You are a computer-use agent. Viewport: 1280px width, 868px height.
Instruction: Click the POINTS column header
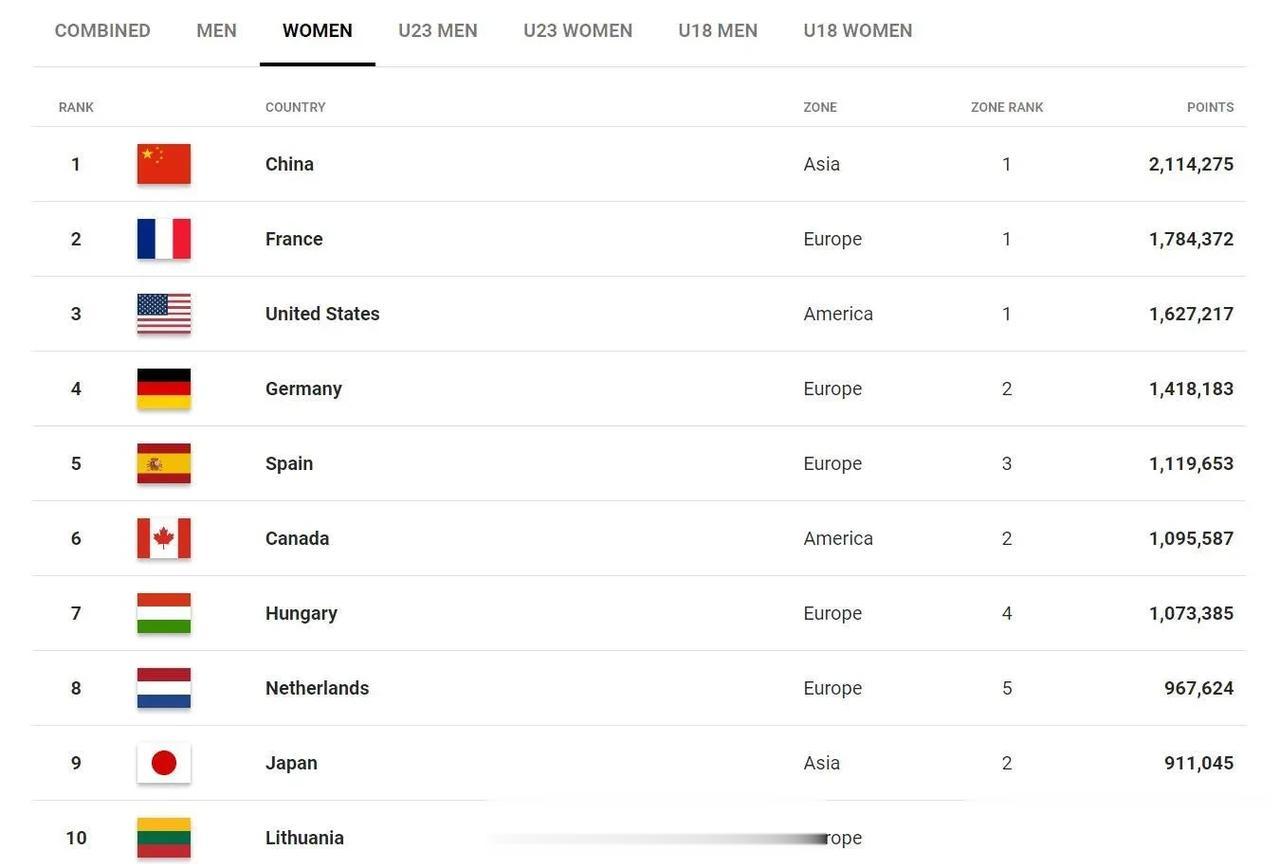coord(1210,107)
